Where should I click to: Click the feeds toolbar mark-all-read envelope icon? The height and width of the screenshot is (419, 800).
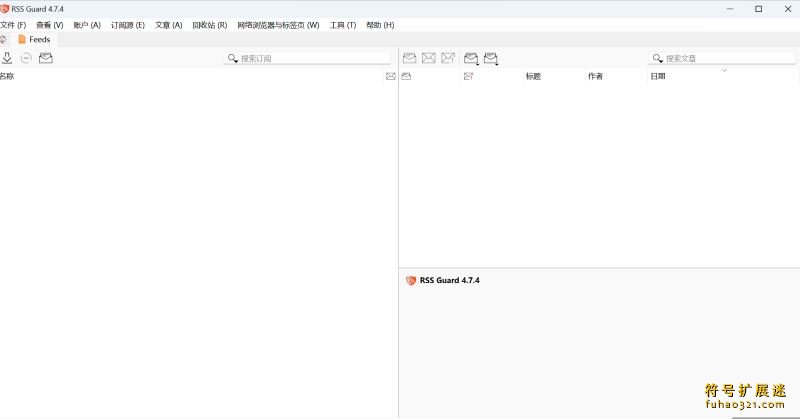46,58
